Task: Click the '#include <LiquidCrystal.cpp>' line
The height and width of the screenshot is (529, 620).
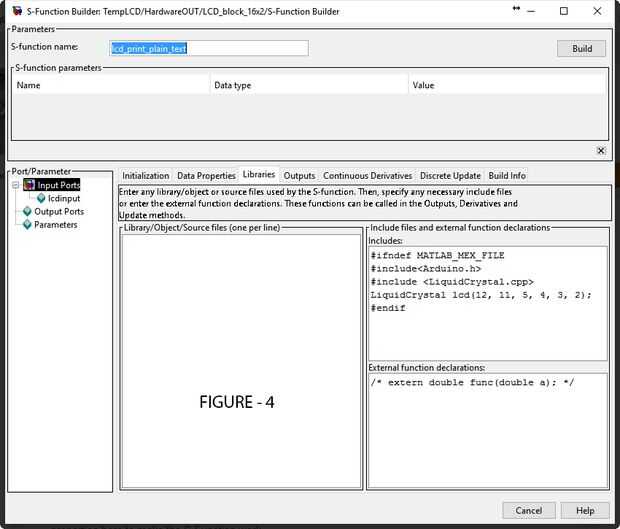Action: click(452, 282)
